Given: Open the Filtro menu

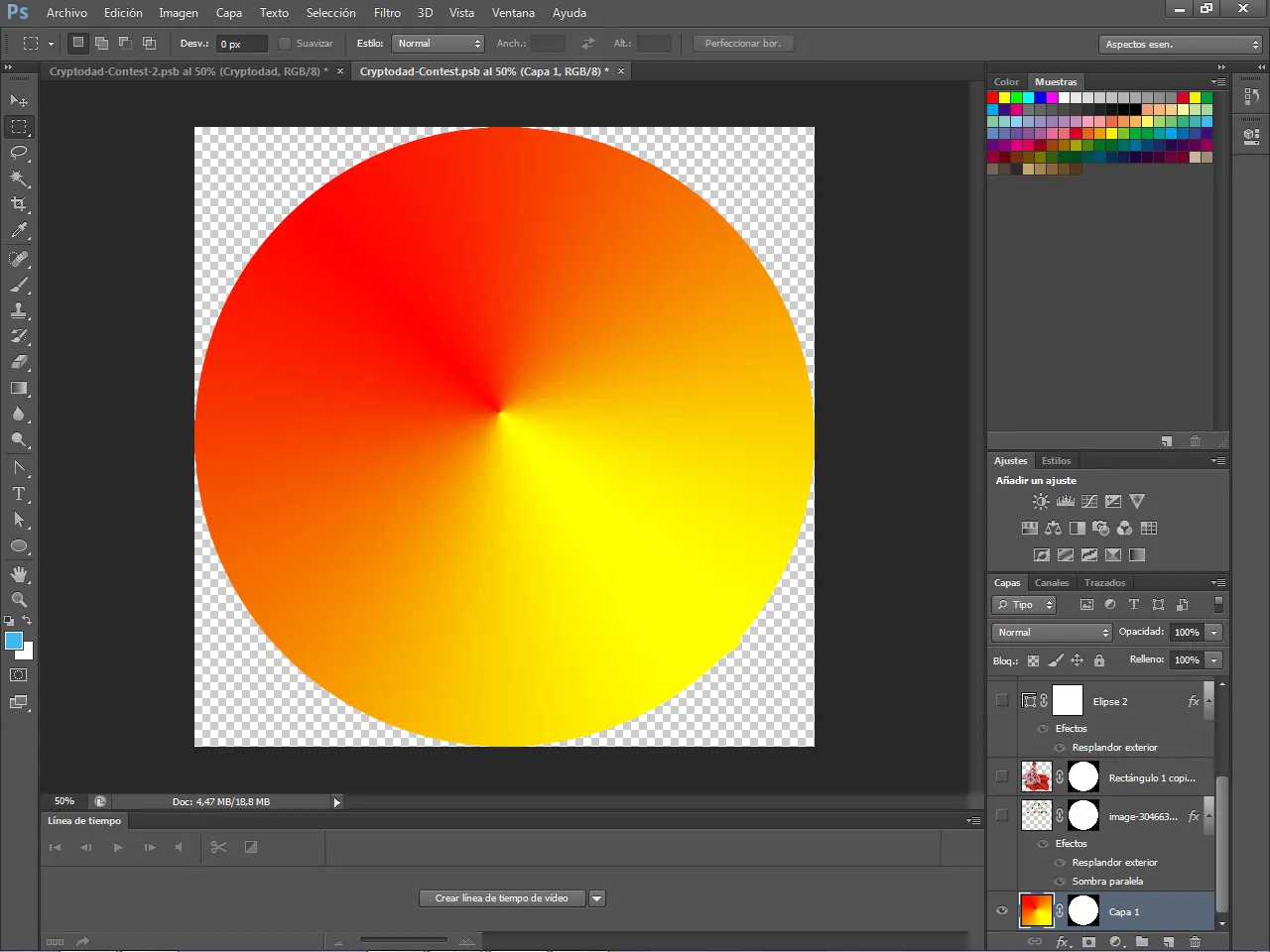Looking at the screenshot, I should coord(387,13).
